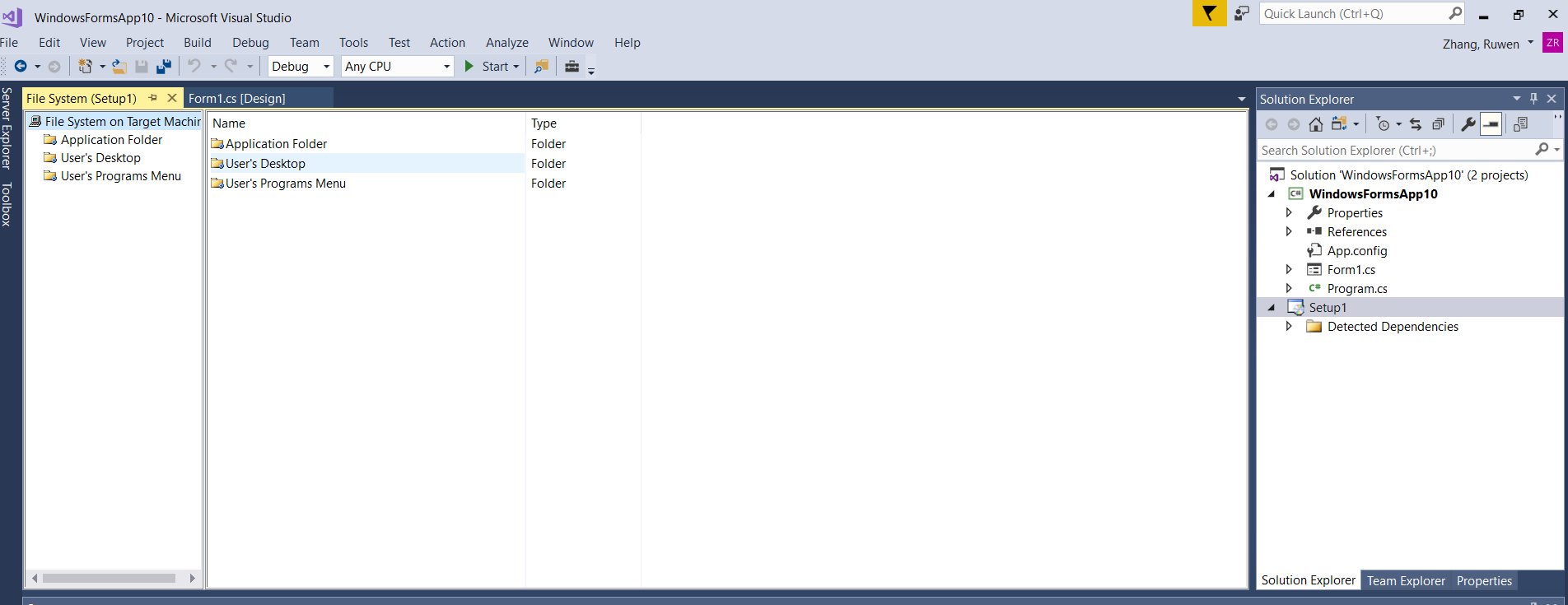This screenshot has width=1568, height=605.
Task: Click the notifications flag filter icon
Action: pyautogui.click(x=1209, y=13)
